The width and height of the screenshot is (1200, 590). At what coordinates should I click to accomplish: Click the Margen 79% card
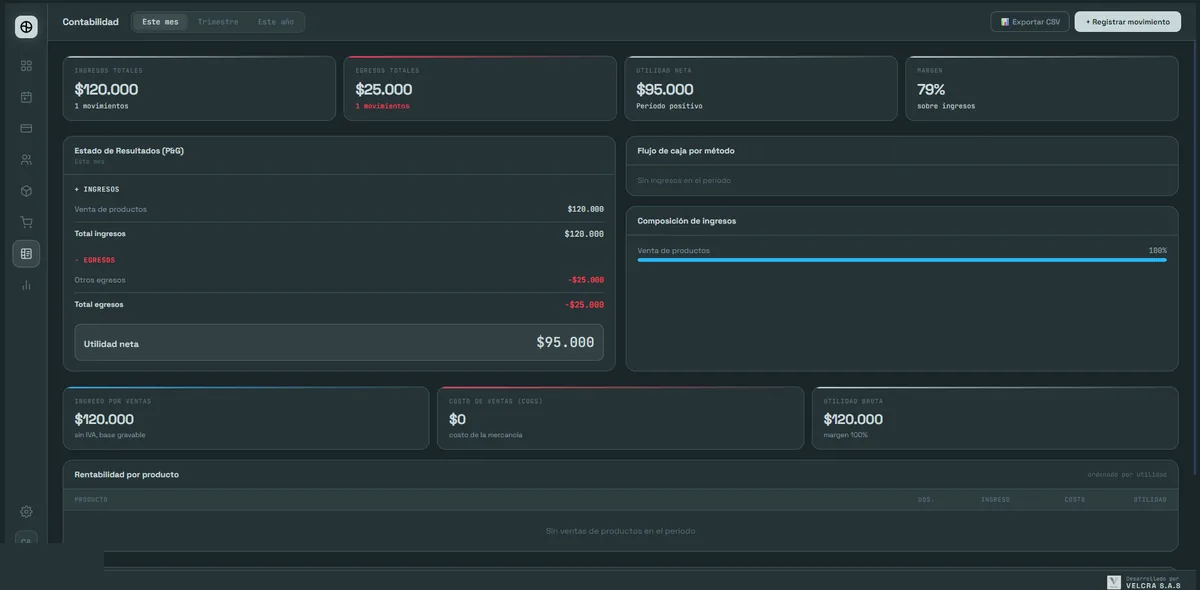tap(1042, 89)
